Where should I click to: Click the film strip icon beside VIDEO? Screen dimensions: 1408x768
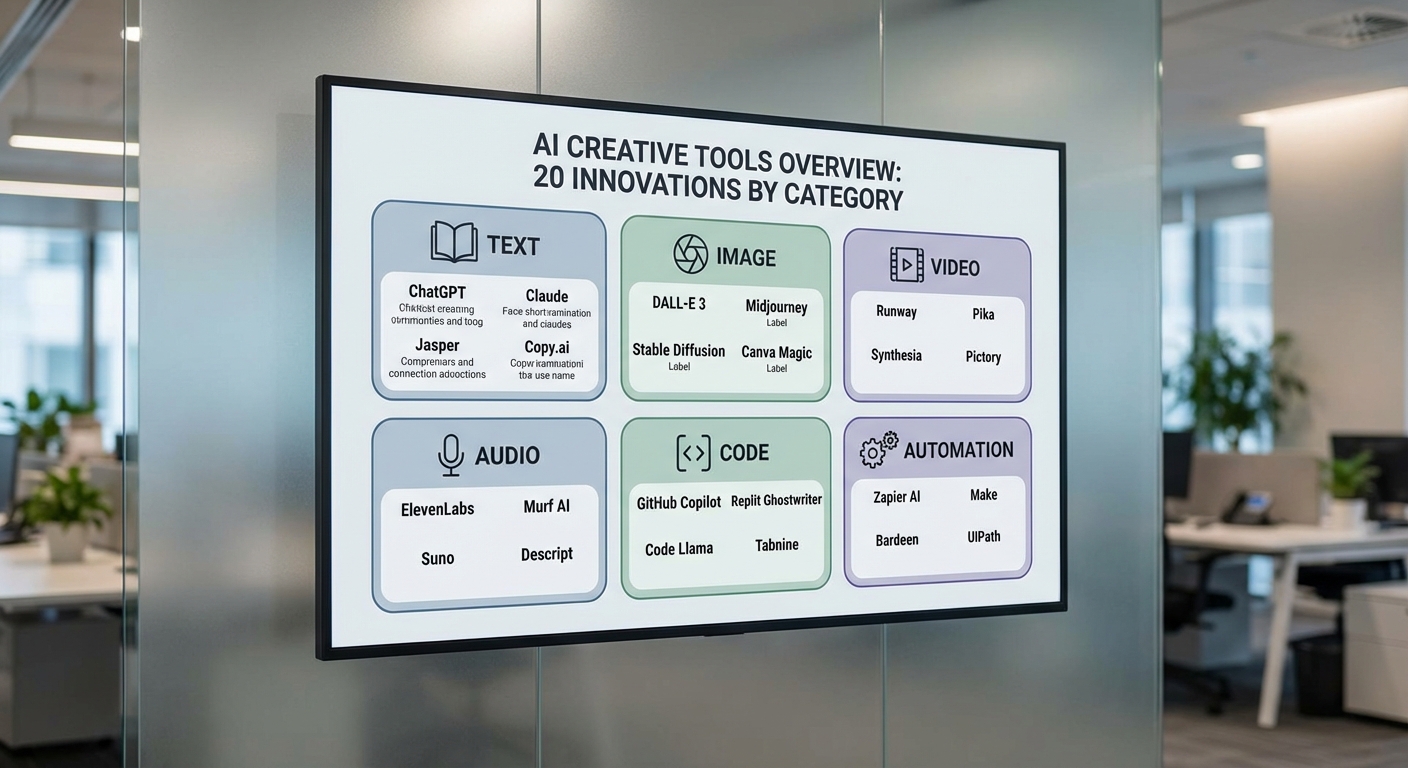[x=906, y=265]
